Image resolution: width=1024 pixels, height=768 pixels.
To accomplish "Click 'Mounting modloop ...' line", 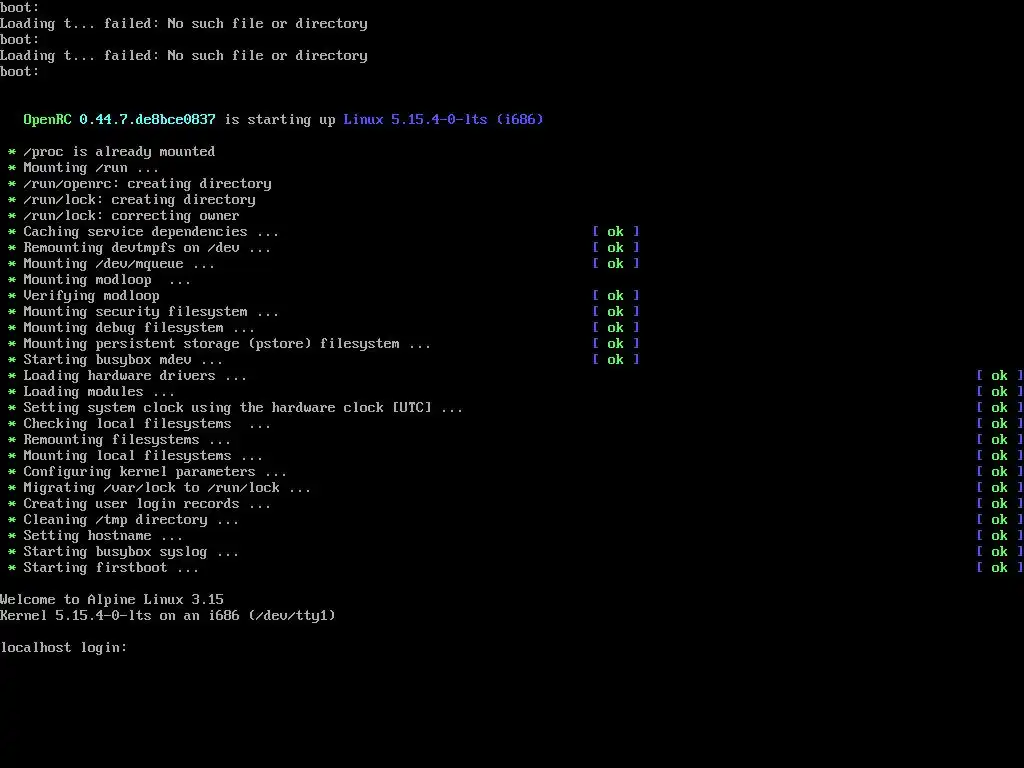I will click(107, 280).
